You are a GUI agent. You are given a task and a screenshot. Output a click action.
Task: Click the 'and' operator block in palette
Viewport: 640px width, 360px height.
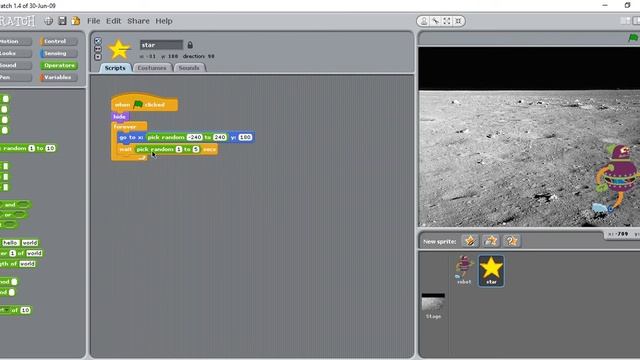click(x=10, y=204)
